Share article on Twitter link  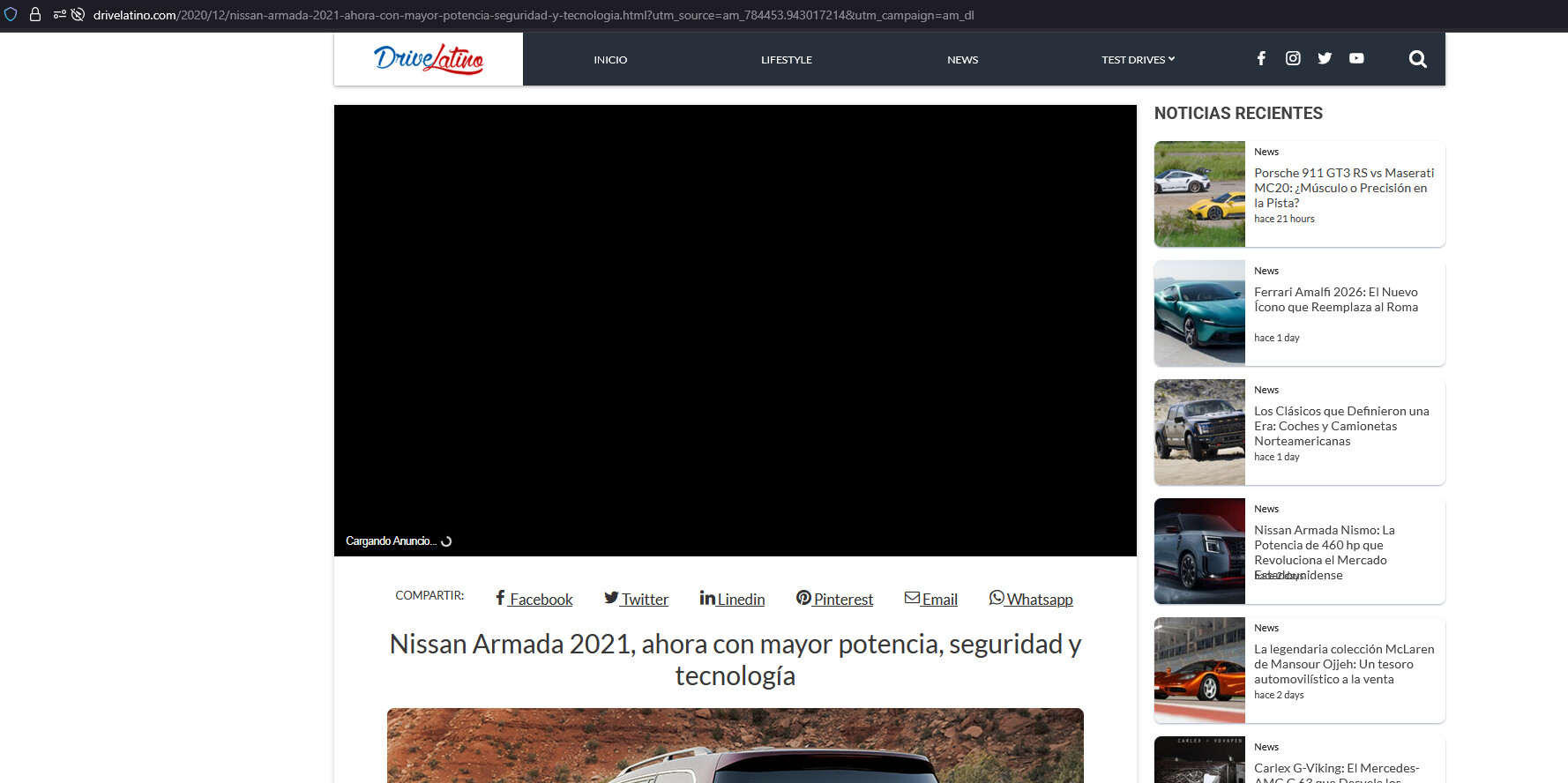pyautogui.click(x=636, y=599)
